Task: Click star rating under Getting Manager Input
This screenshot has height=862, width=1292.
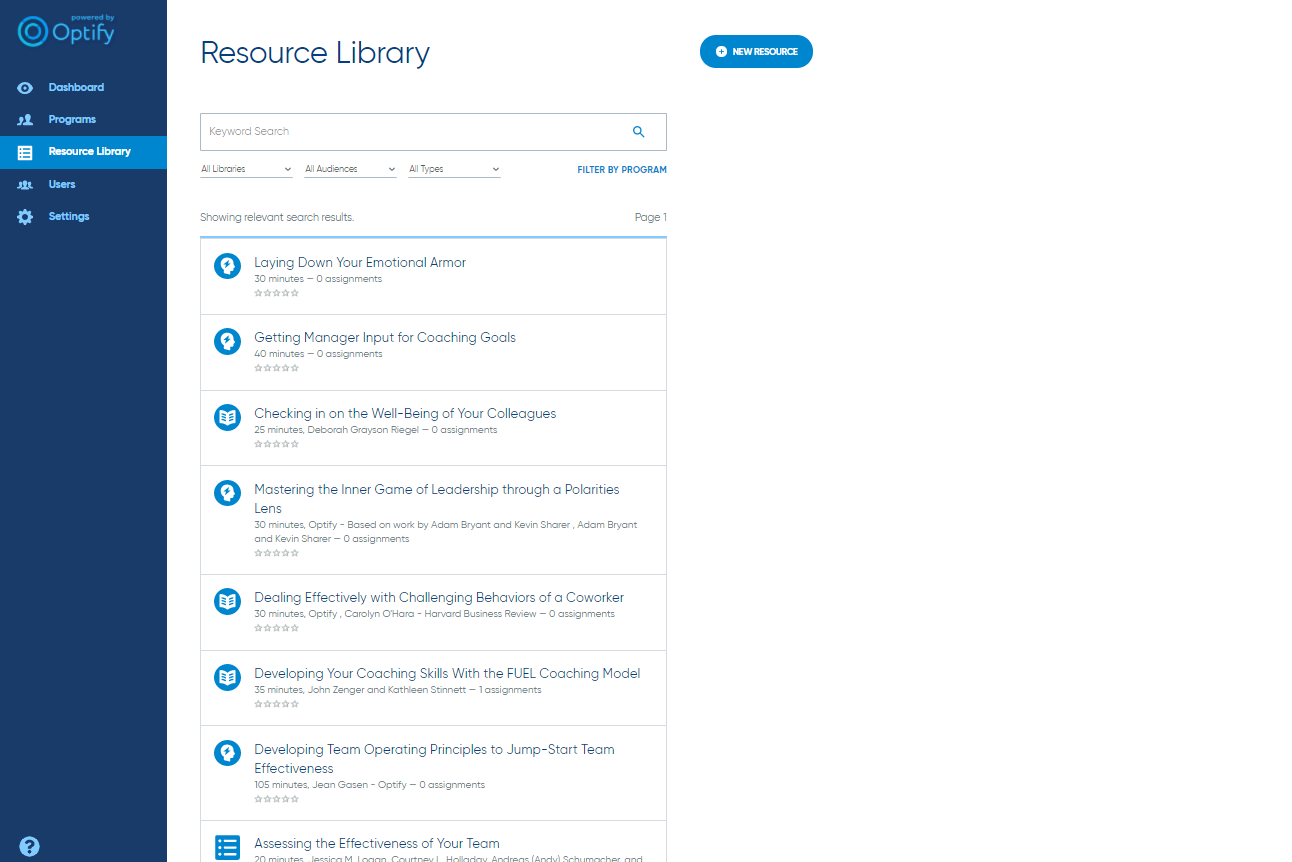Action: [x=276, y=368]
